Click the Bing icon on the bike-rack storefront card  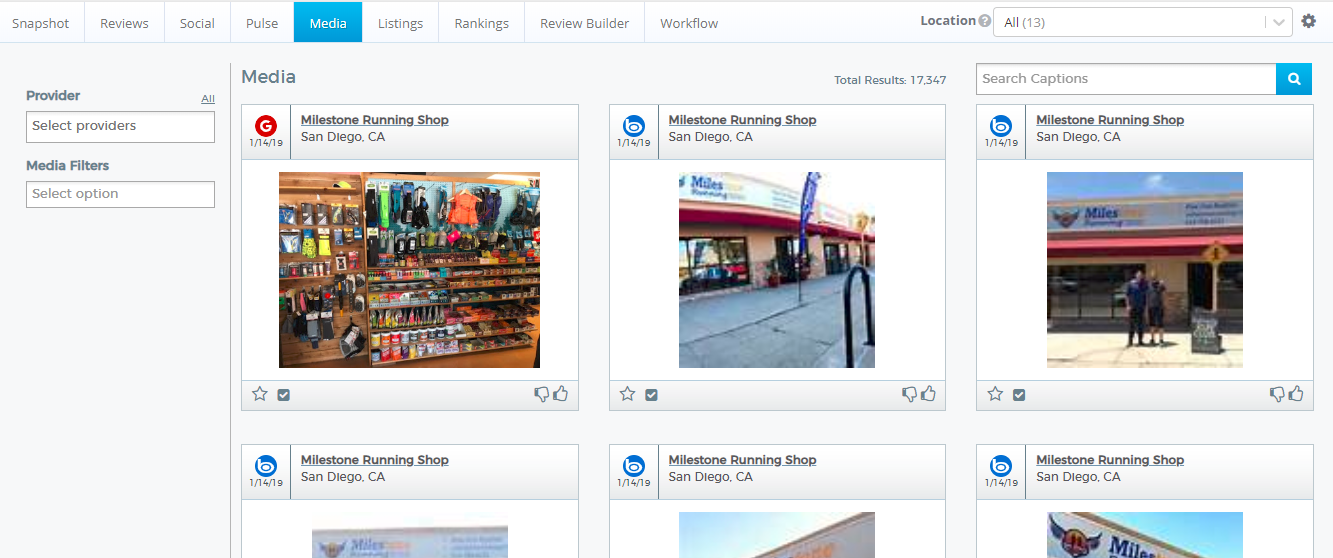[633, 125]
